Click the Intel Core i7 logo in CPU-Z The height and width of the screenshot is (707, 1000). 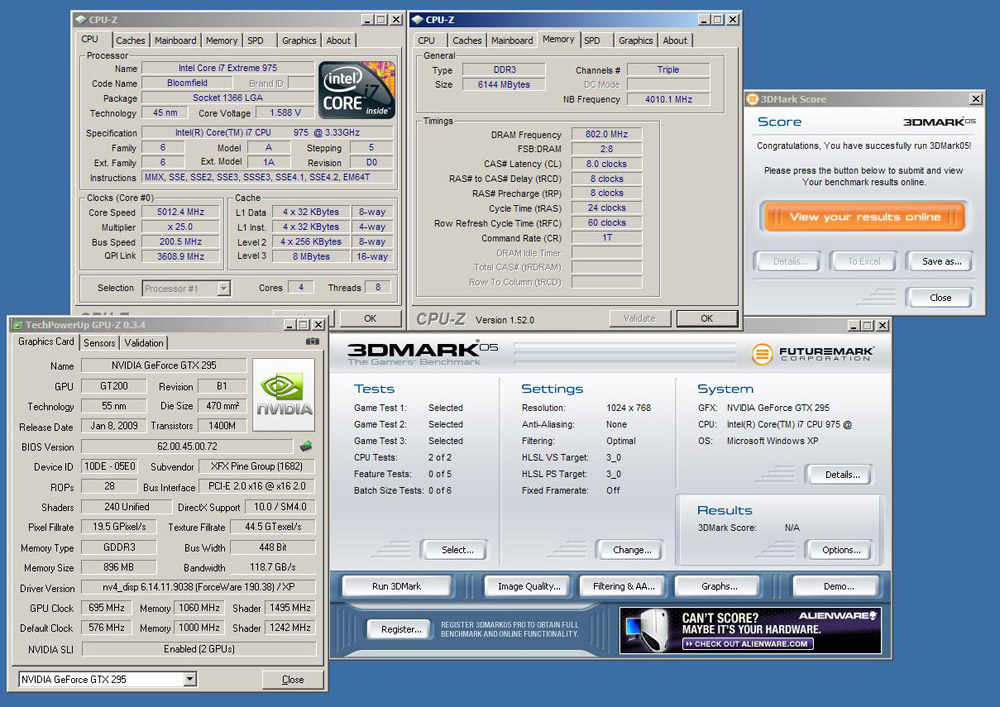pos(357,90)
